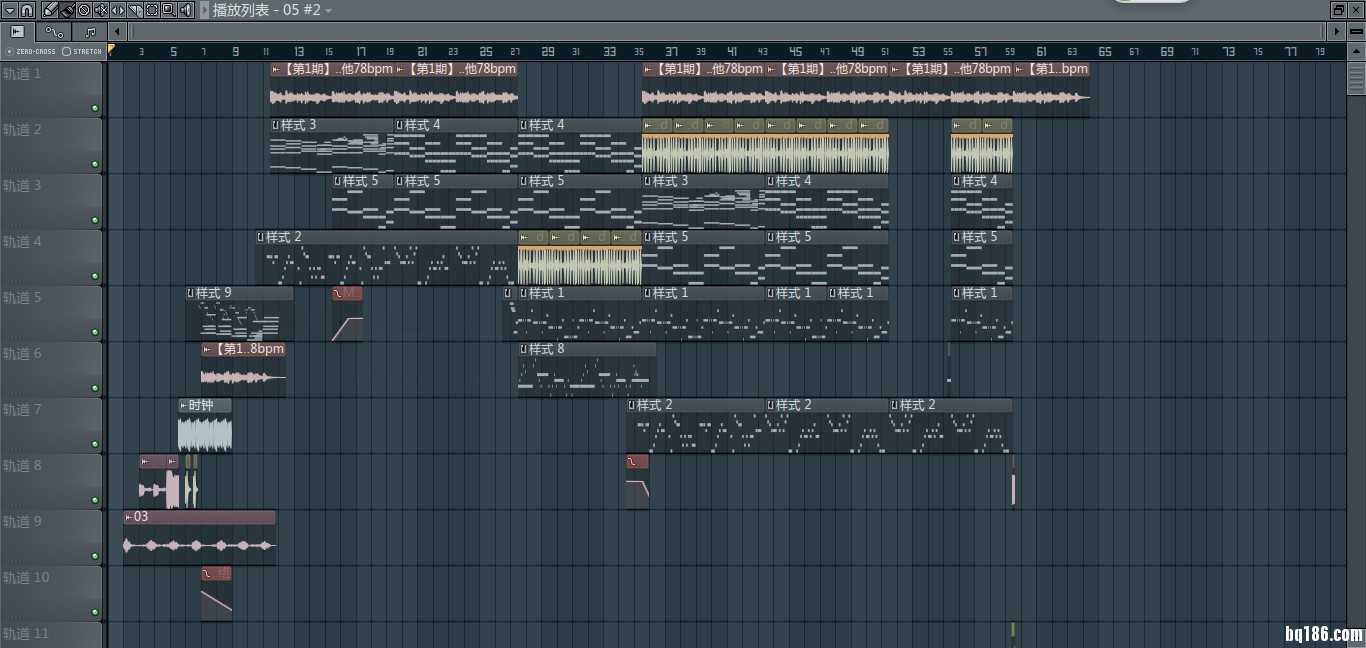The width and height of the screenshot is (1366, 648).
Task: Select the Mute tool in toolbar
Action: (x=100, y=10)
